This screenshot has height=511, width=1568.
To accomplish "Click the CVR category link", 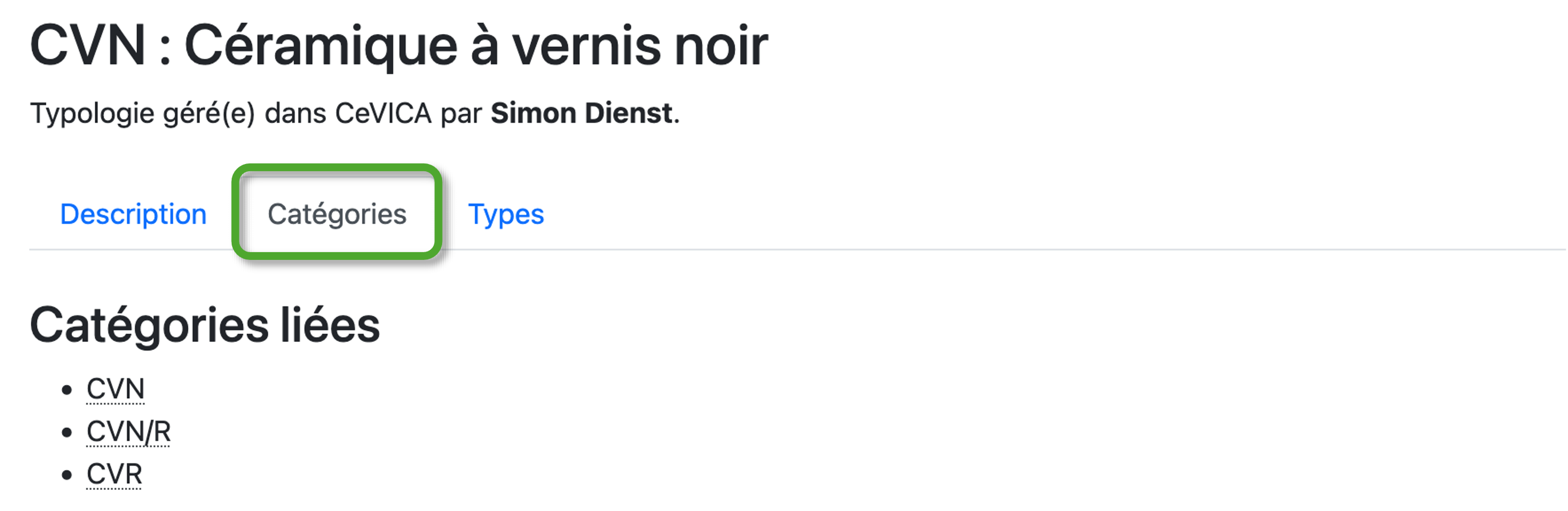I will (x=114, y=475).
